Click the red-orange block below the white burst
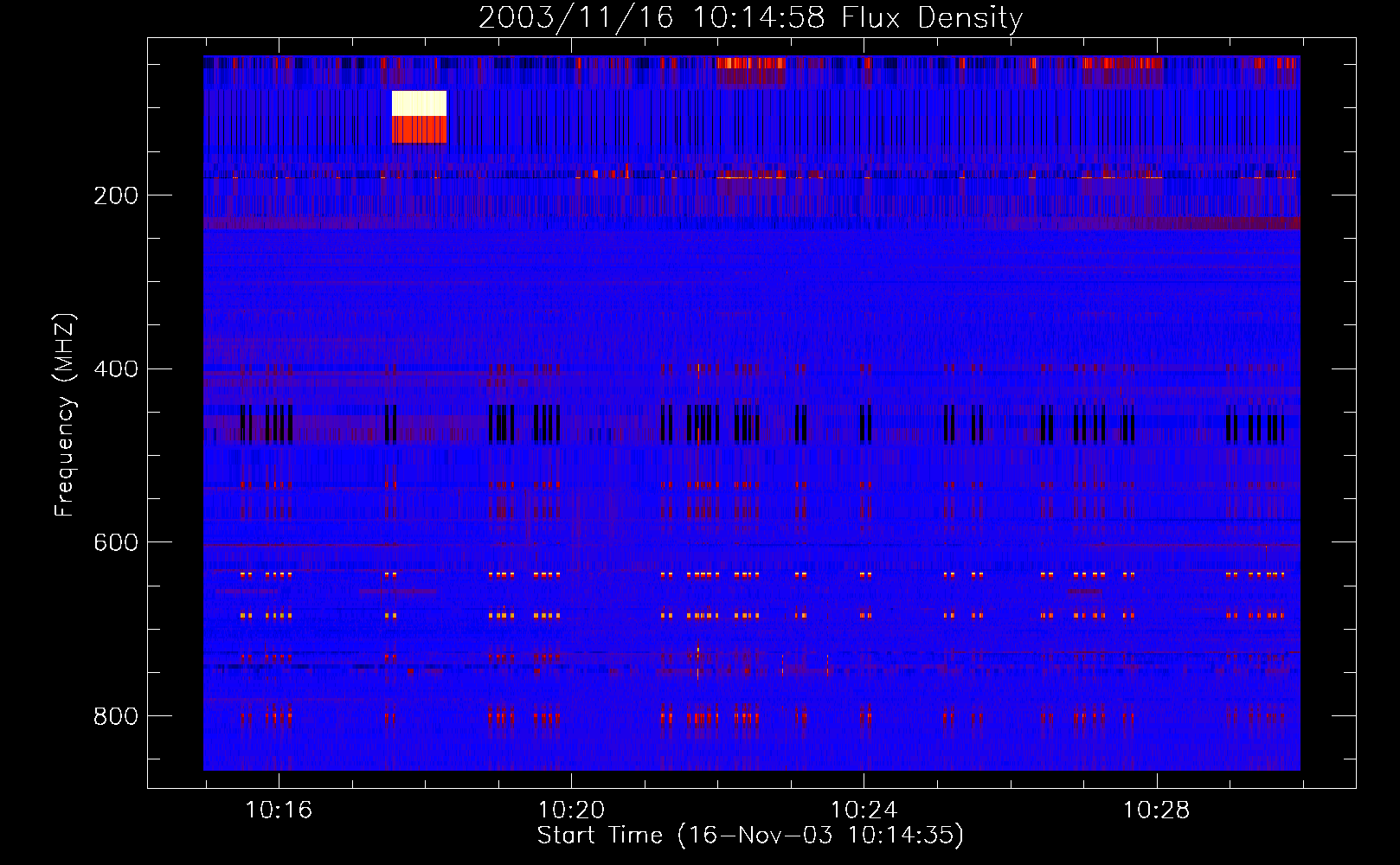The image size is (1400, 865). pyautogui.click(x=419, y=129)
